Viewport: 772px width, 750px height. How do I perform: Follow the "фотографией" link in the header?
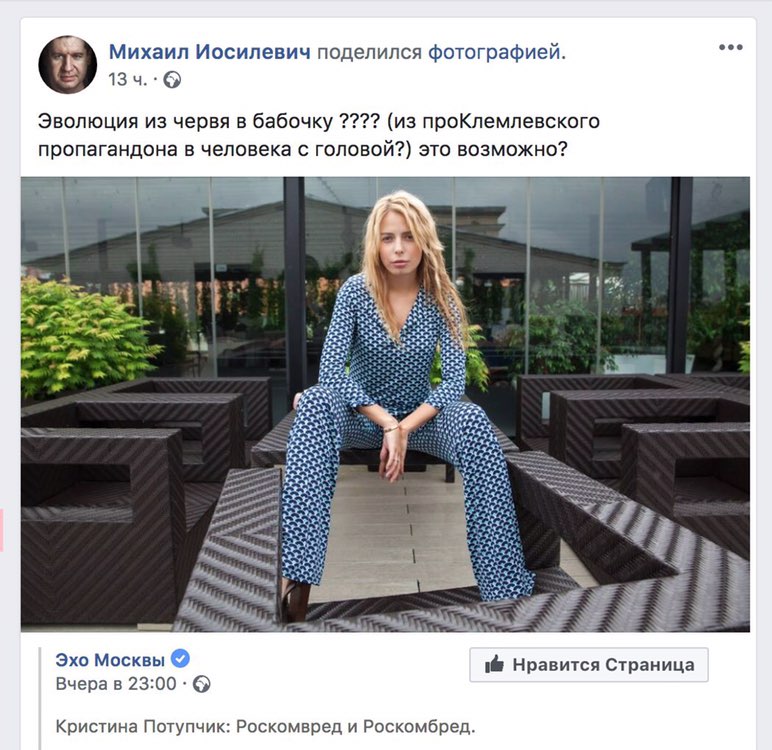point(494,52)
